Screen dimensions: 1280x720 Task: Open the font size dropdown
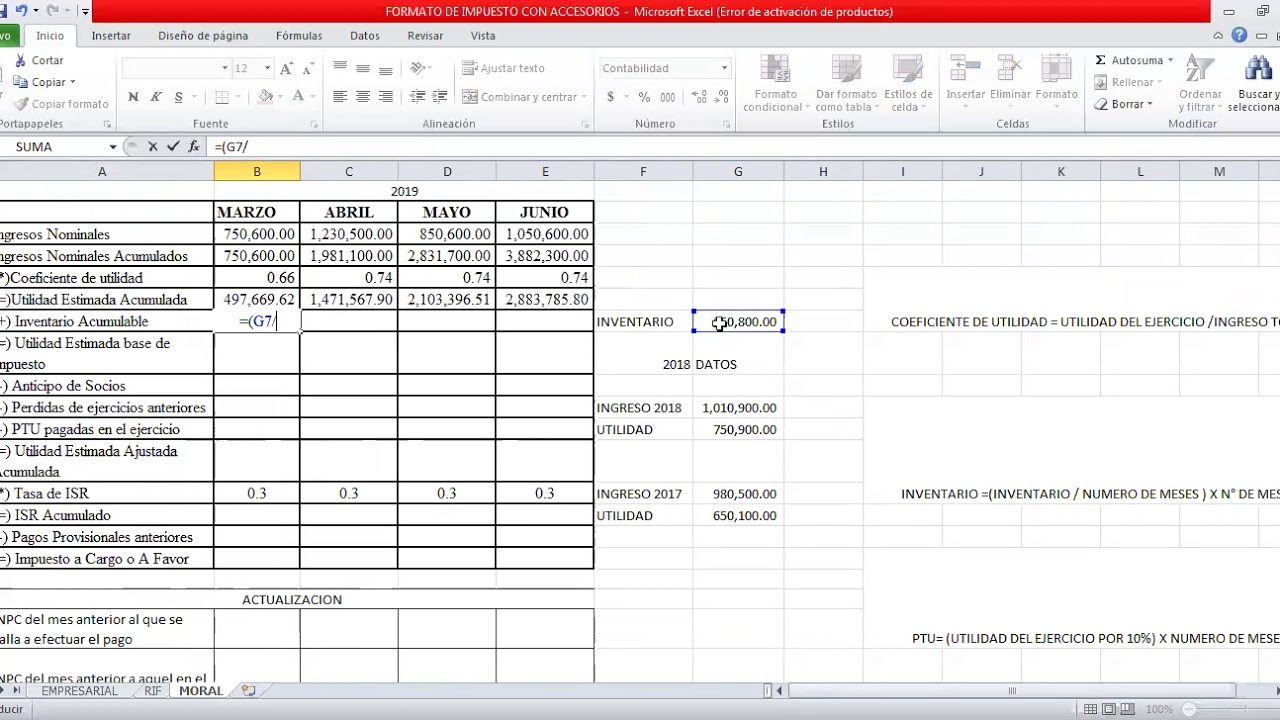pyautogui.click(x=267, y=68)
